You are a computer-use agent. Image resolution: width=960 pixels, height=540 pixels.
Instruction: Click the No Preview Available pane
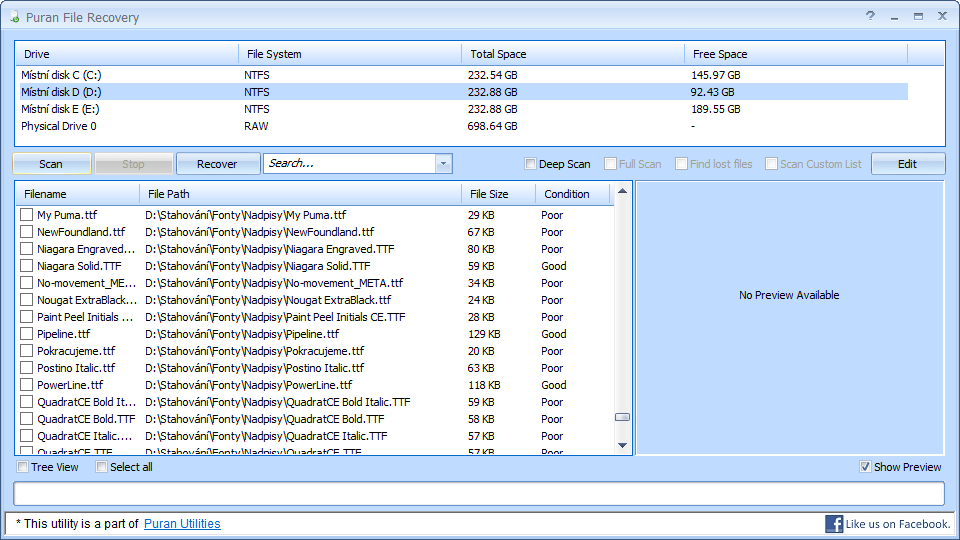coord(789,318)
